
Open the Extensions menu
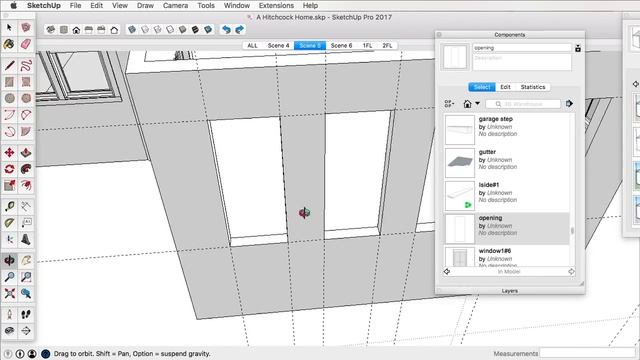click(x=276, y=5)
